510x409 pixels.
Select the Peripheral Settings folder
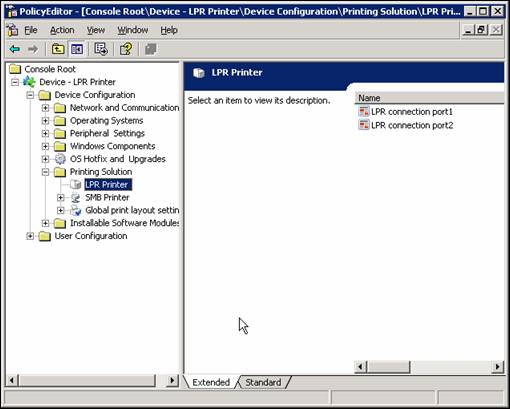click(107, 133)
